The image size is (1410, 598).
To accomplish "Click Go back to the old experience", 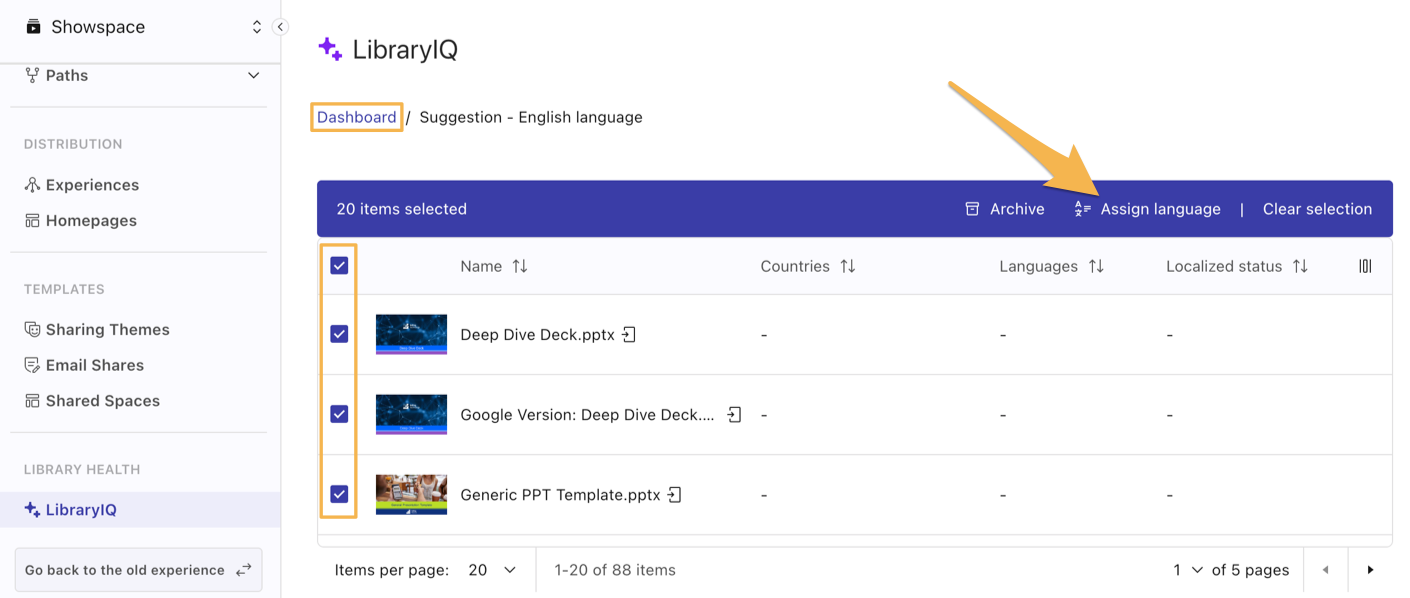I will pos(138,569).
